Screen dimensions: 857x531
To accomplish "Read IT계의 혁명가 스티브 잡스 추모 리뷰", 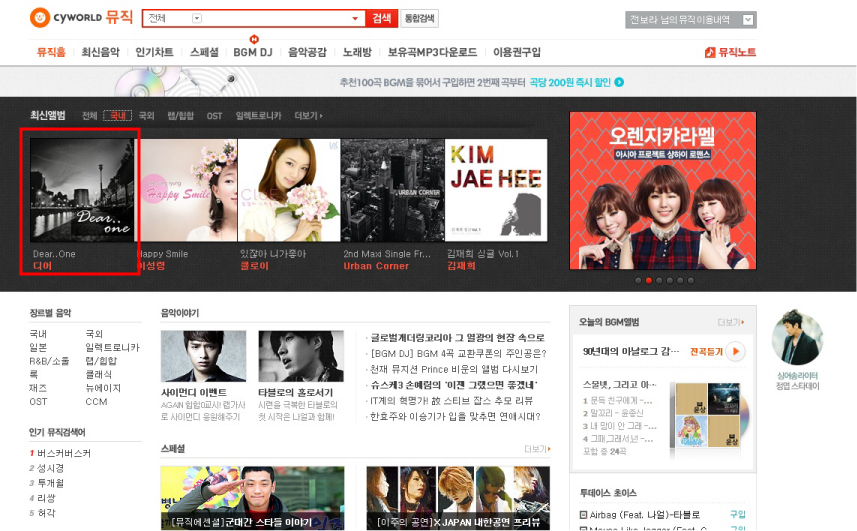I will pyautogui.click(x=451, y=401).
